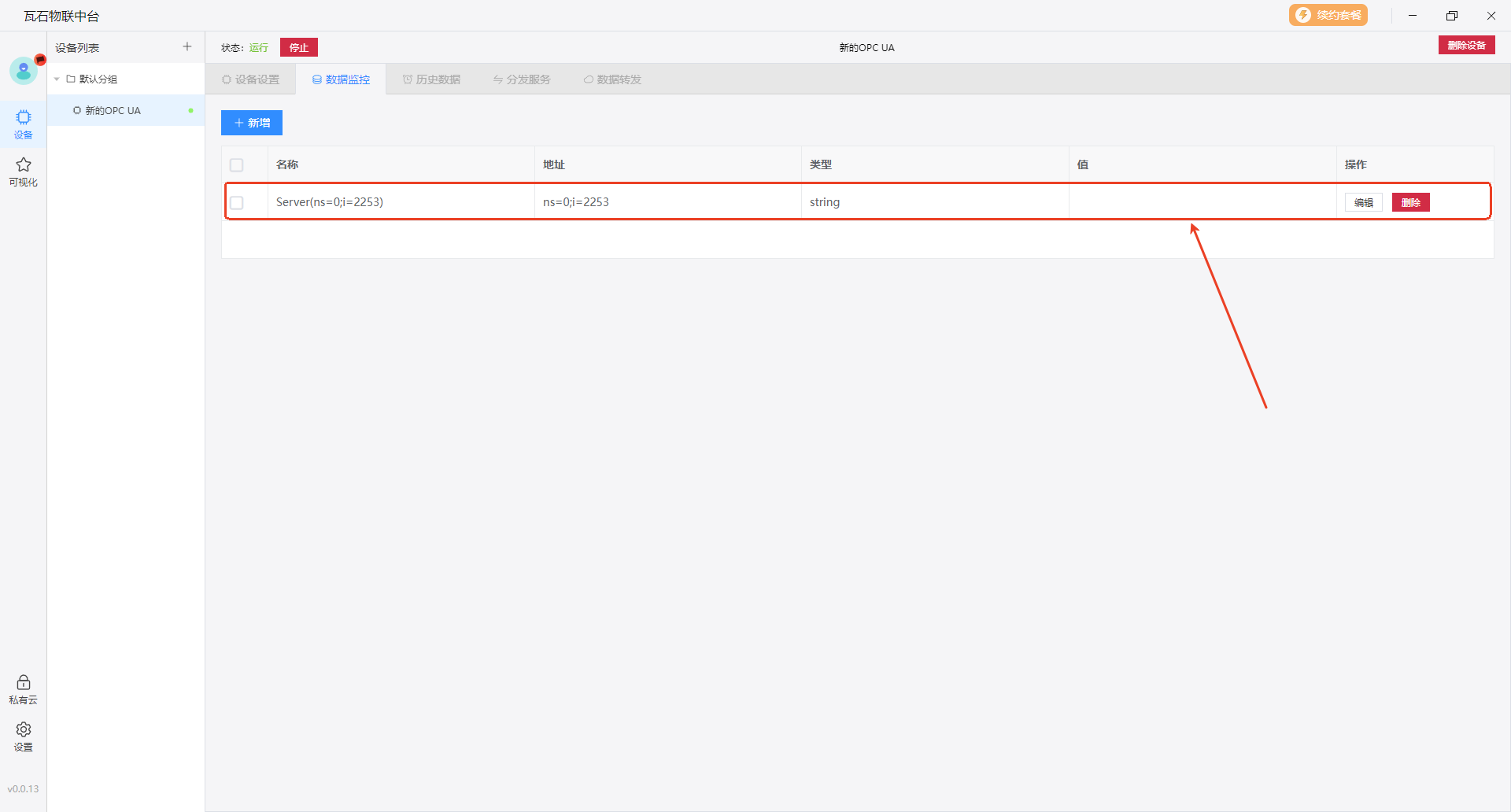Image resolution: width=1511 pixels, height=812 pixels.
Task: Click the 删除设备 button
Action: tap(1466, 46)
